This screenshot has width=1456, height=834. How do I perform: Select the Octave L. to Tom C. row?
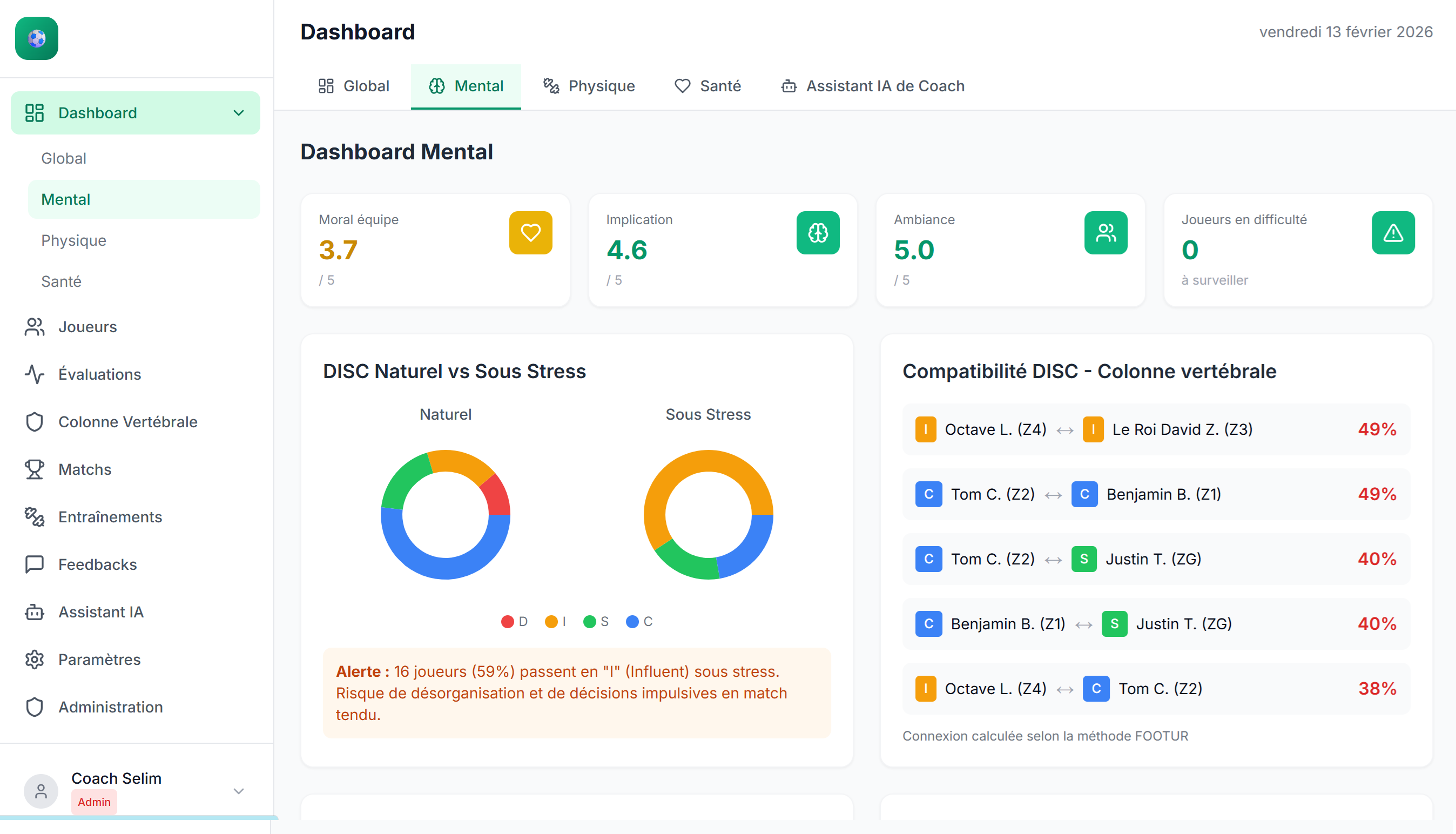1157,688
